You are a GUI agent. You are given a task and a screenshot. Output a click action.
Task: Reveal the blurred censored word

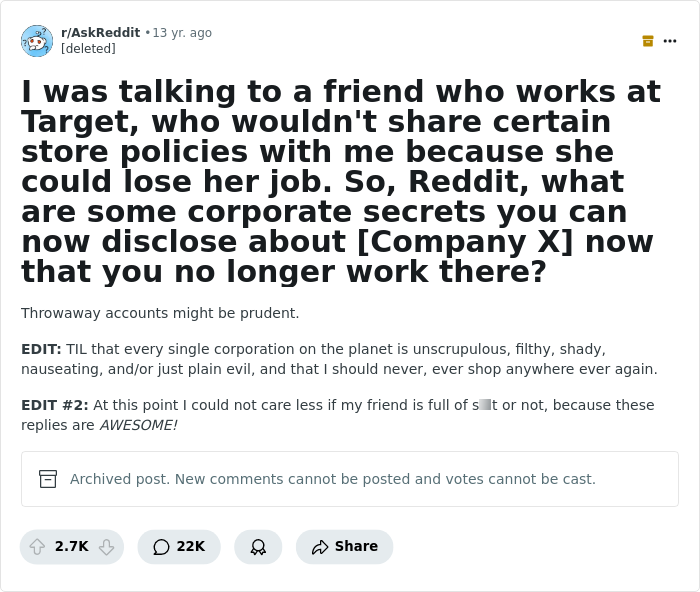click(x=484, y=405)
